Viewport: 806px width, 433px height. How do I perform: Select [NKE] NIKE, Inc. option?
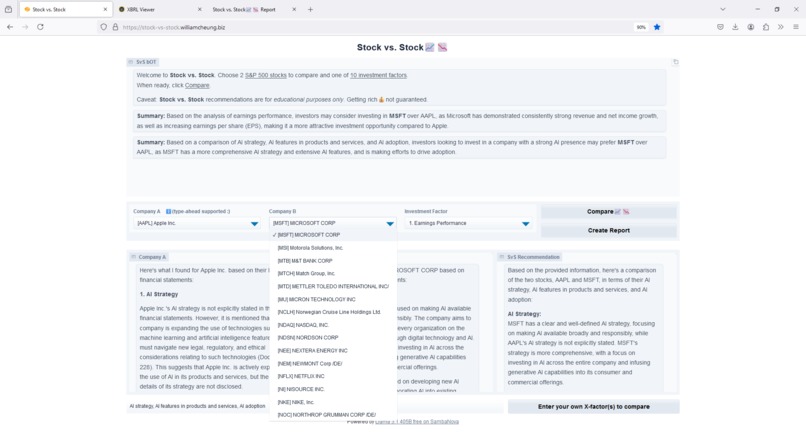(x=333, y=402)
